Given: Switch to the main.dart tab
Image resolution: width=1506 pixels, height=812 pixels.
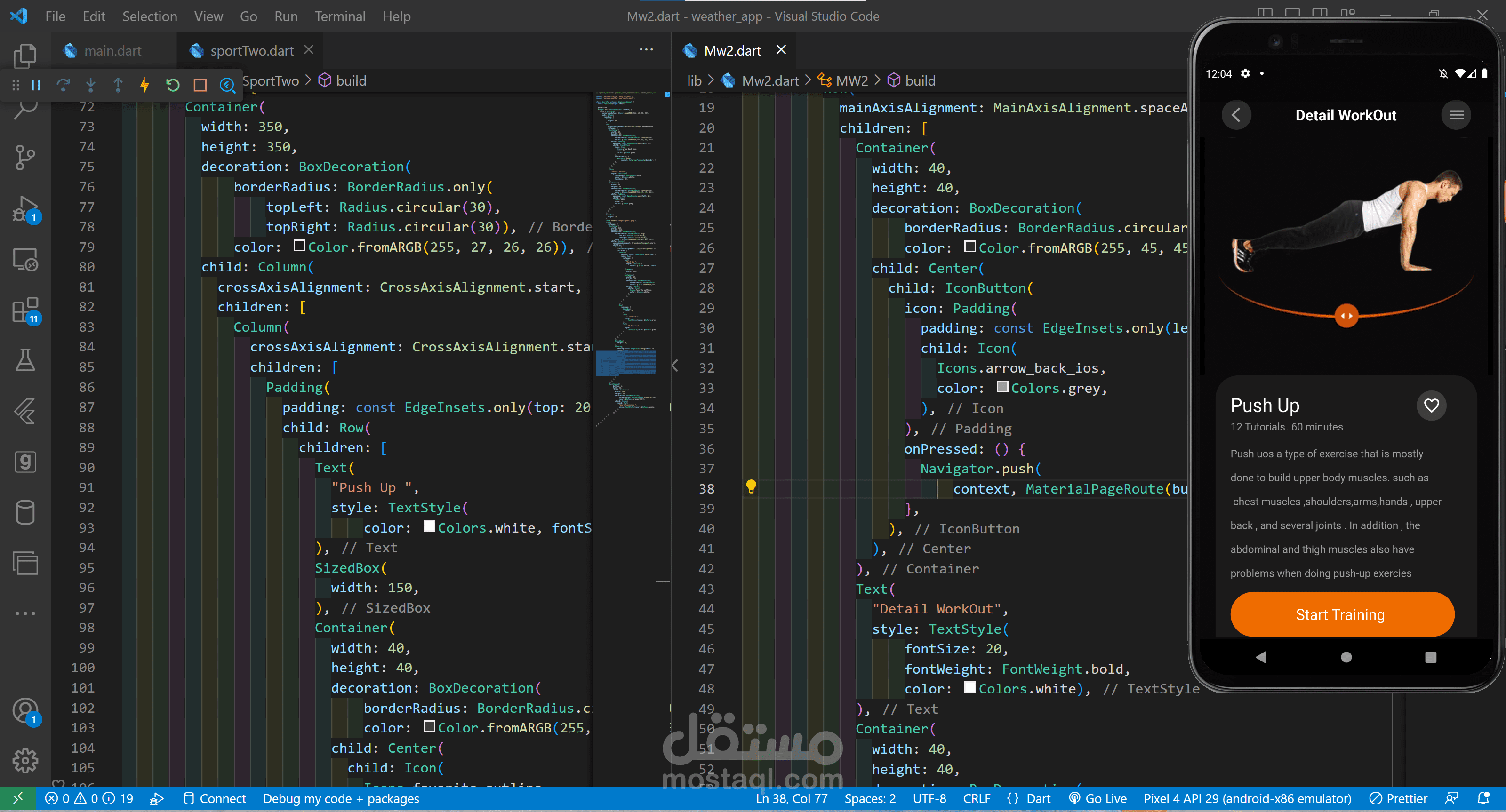Looking at the screenshot, I should coord(112,51).
